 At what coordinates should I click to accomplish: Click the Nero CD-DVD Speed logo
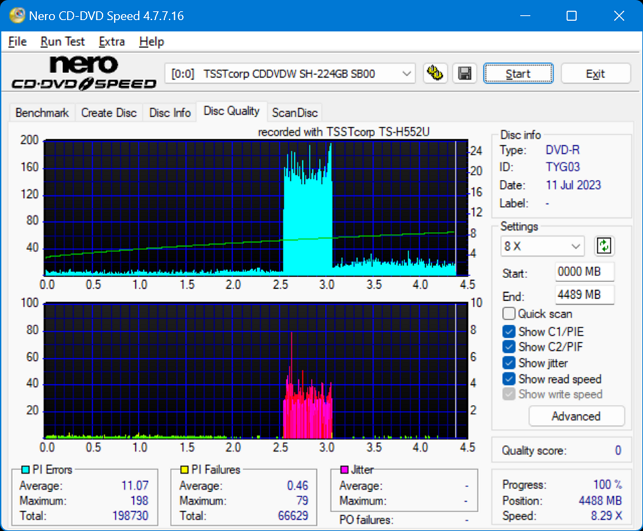click(x=84, y=73)
